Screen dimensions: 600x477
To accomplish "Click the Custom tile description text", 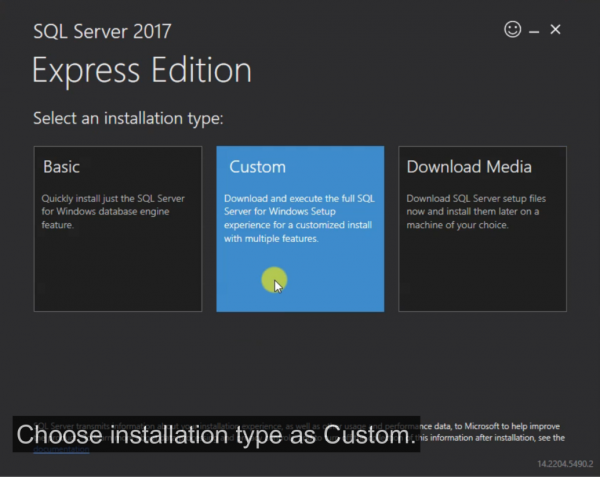I will click(298, 218).
